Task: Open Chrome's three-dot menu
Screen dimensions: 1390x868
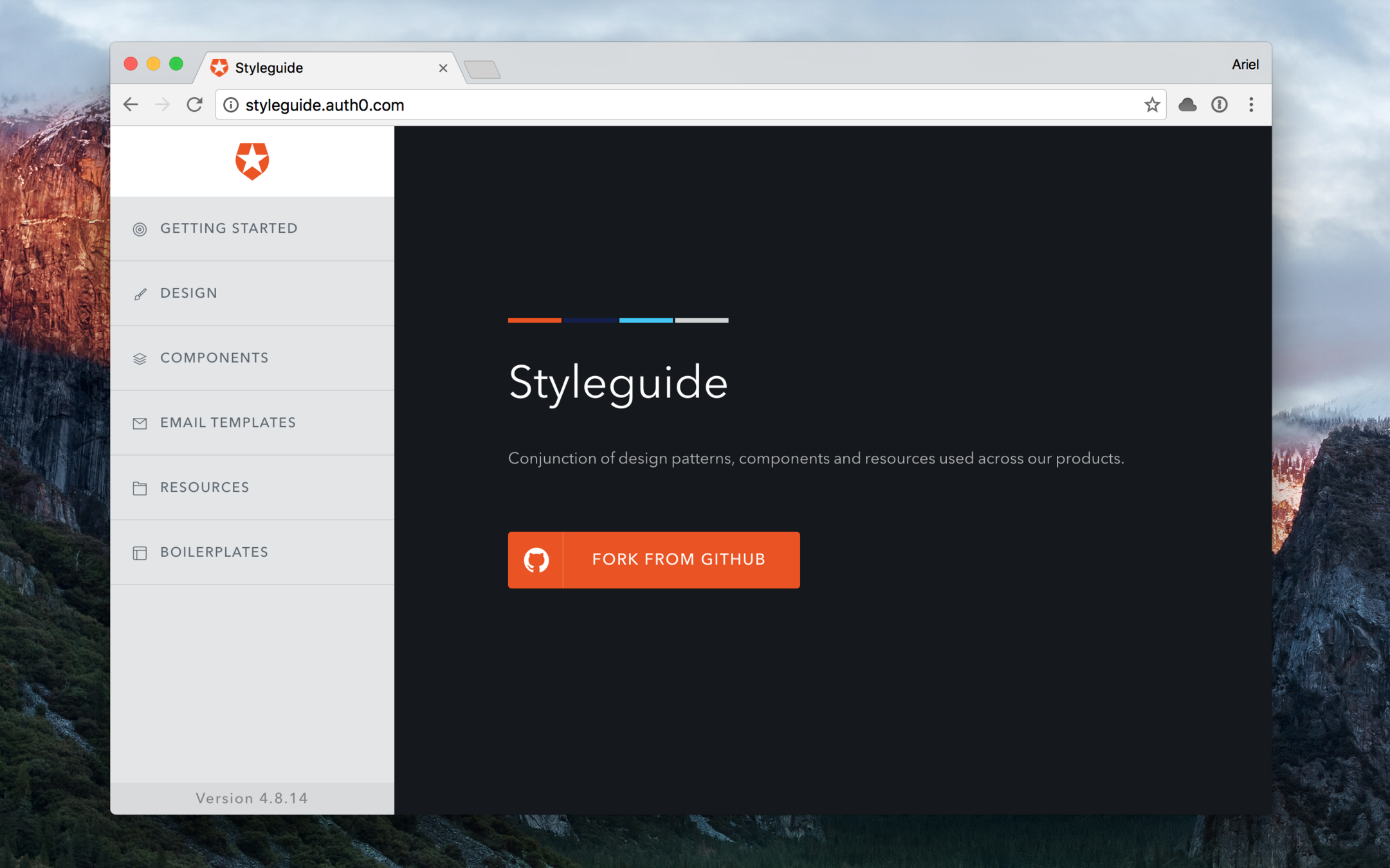Action: point(1251,105)
